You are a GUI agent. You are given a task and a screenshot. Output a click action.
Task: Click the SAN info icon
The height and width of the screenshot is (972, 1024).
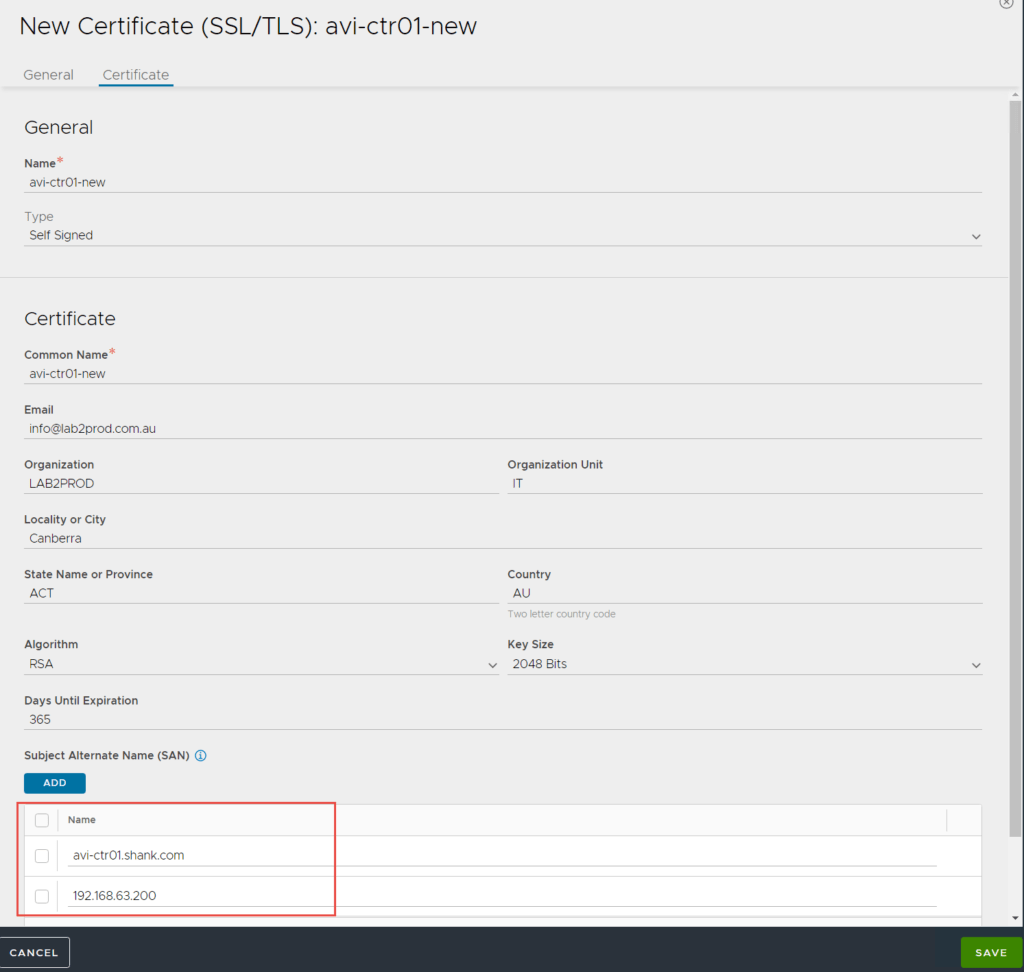coord(200,755)
